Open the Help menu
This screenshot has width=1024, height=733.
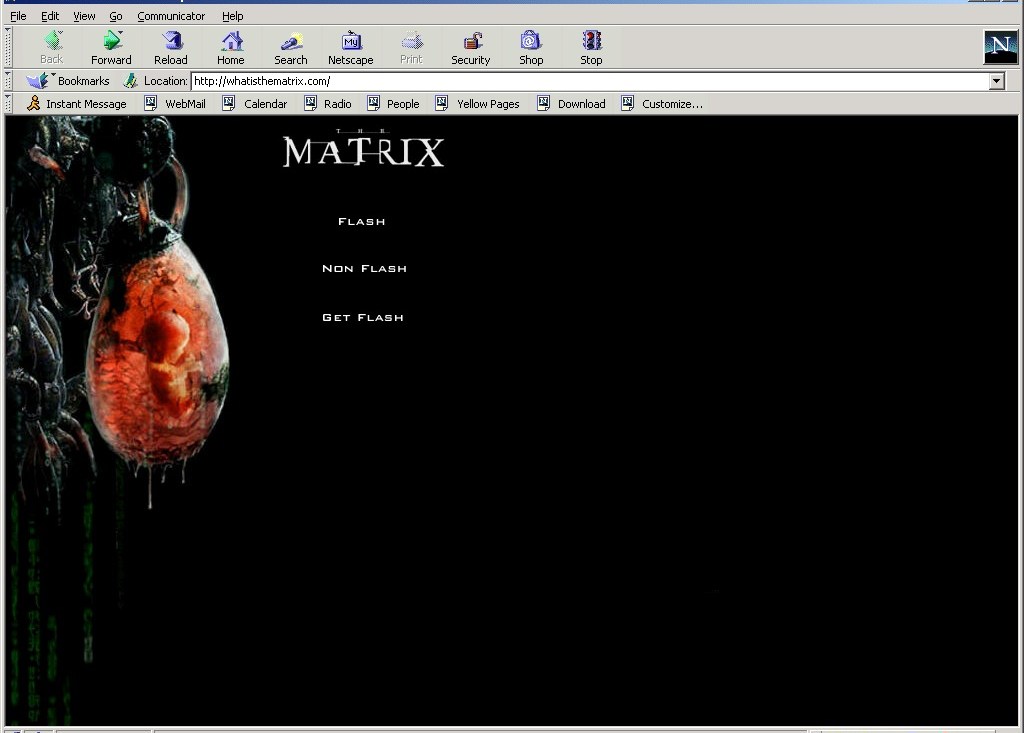(232, 16)
